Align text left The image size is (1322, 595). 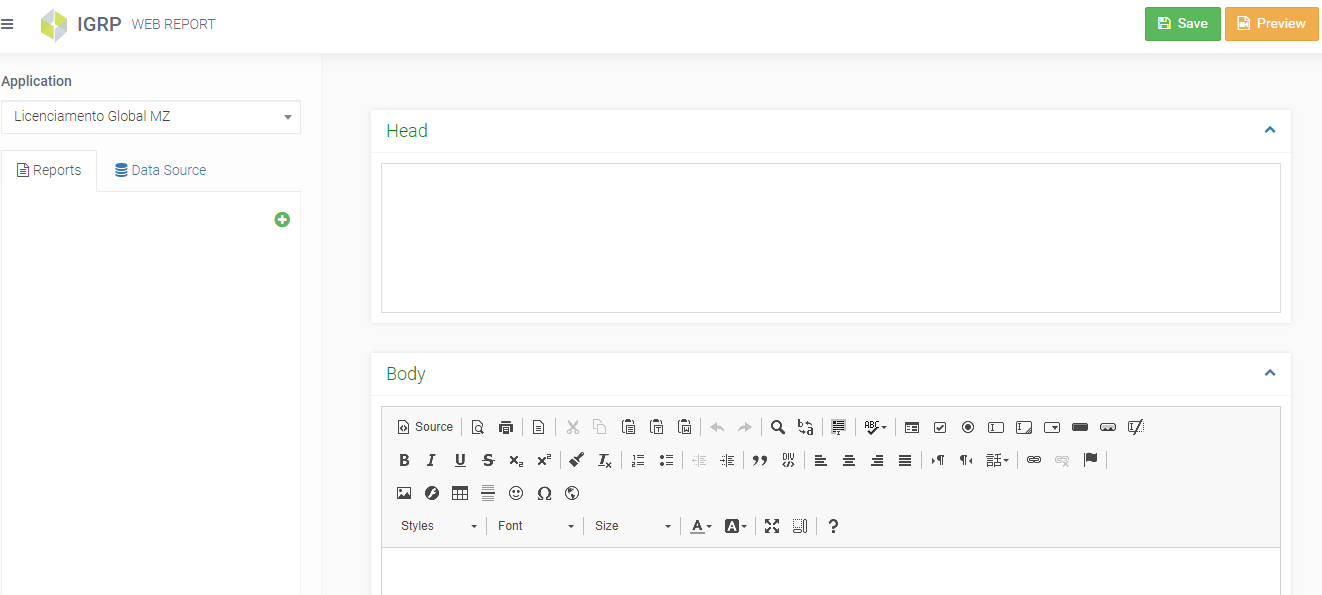[x=821, y=460]
